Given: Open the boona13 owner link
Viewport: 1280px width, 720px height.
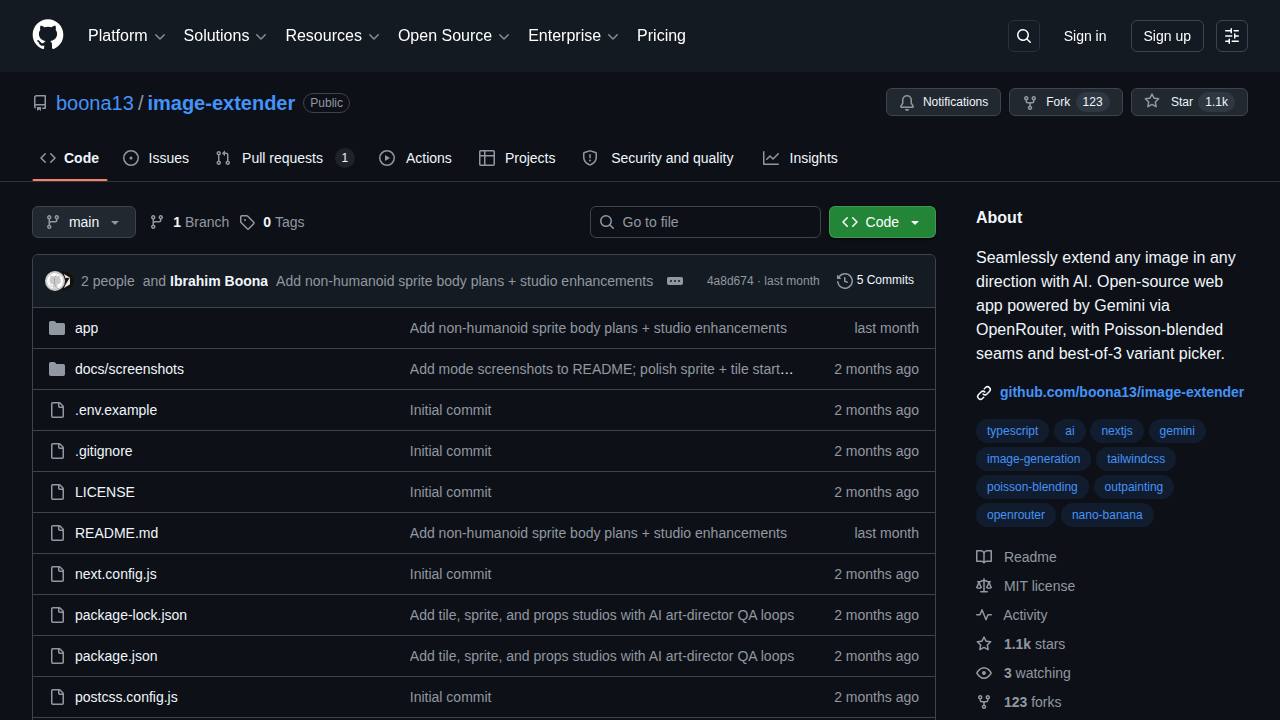Looking at the screenshot, I should coord(95,103).
